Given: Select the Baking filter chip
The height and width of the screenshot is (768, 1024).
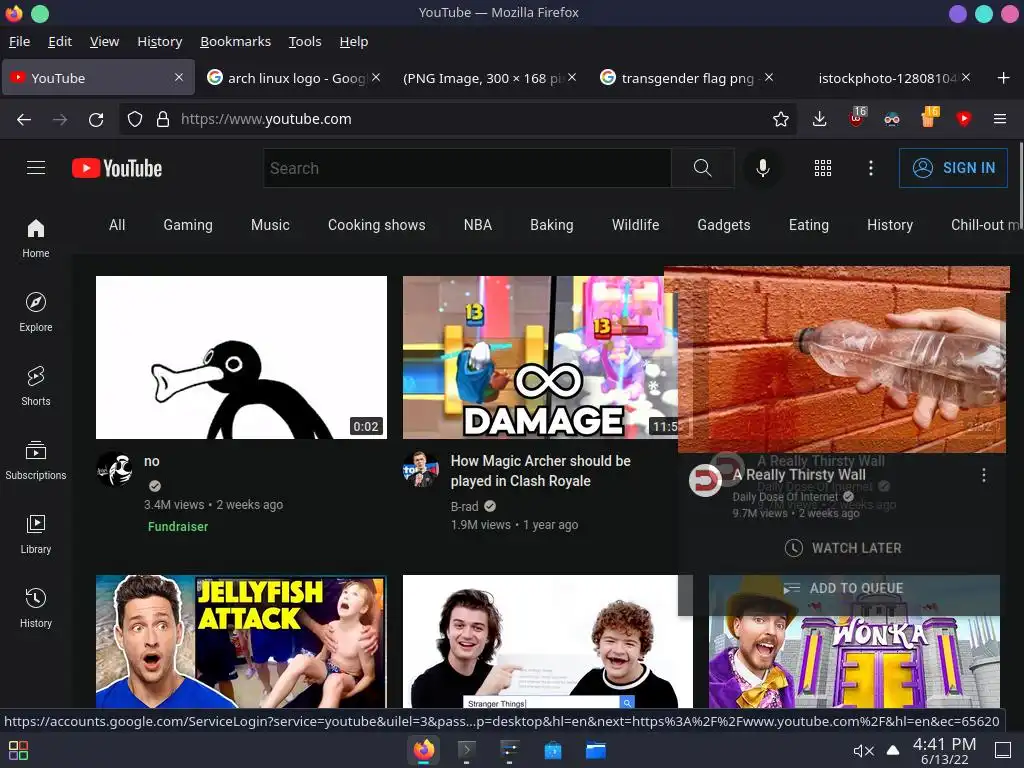Looking at the screenshot, I should 552,225.
